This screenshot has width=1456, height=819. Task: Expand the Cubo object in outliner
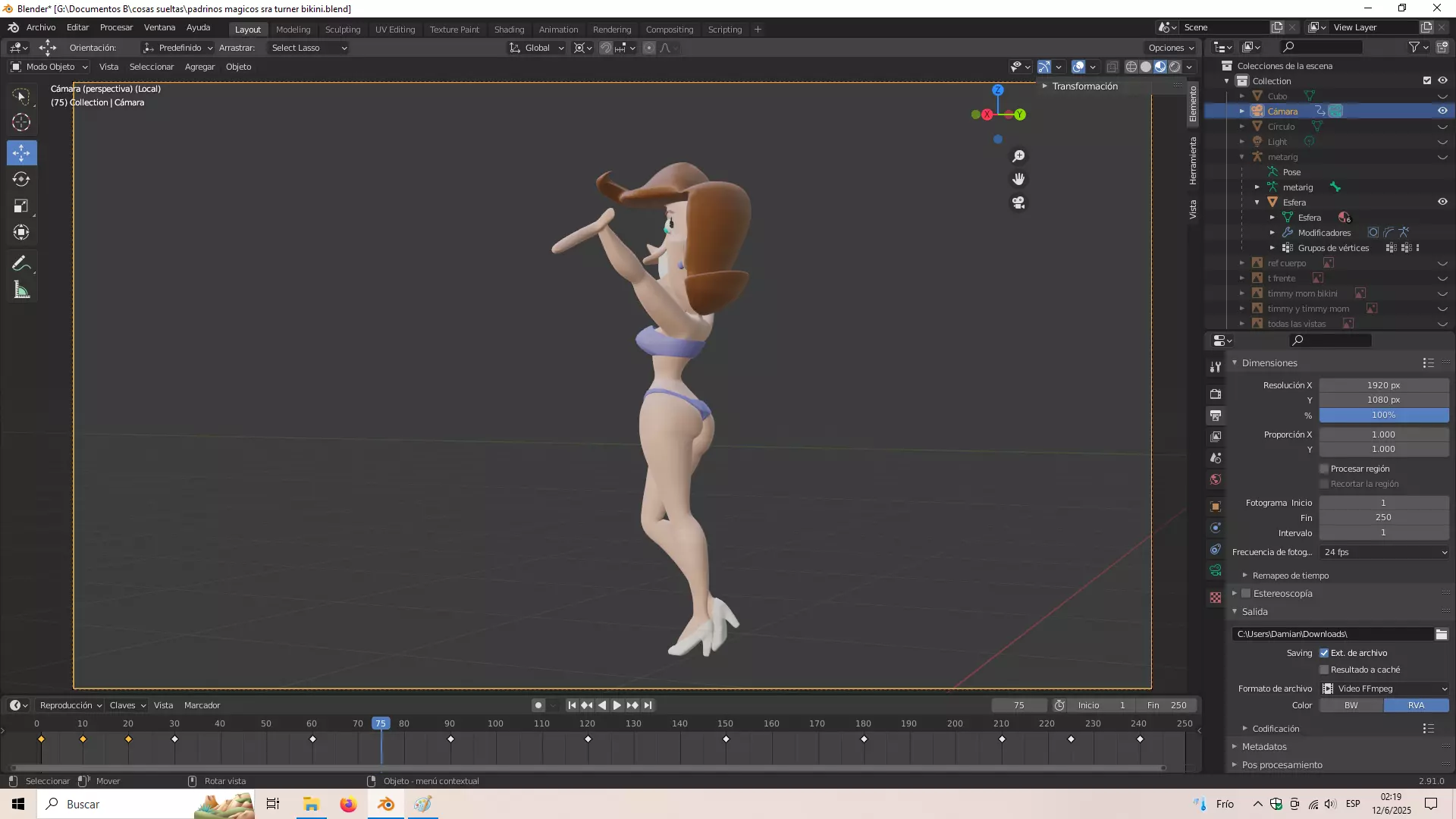coord(1242,96)
